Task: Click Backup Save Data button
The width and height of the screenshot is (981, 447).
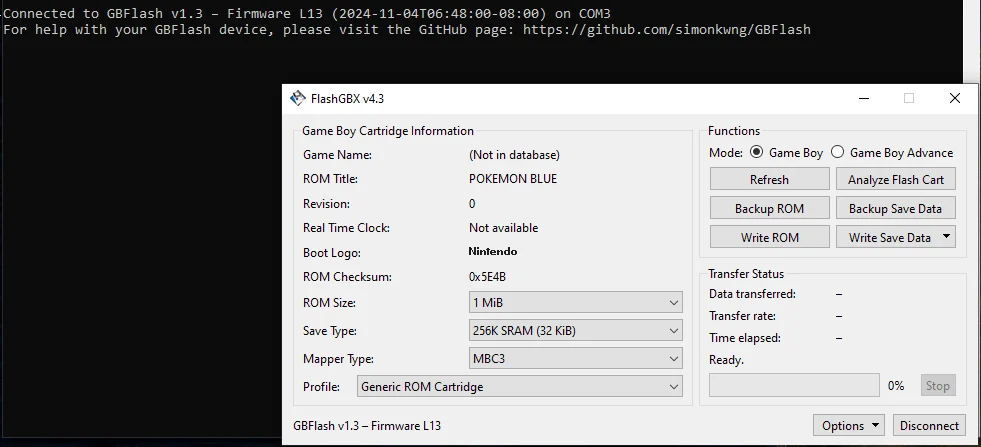Action: point(896,208)
